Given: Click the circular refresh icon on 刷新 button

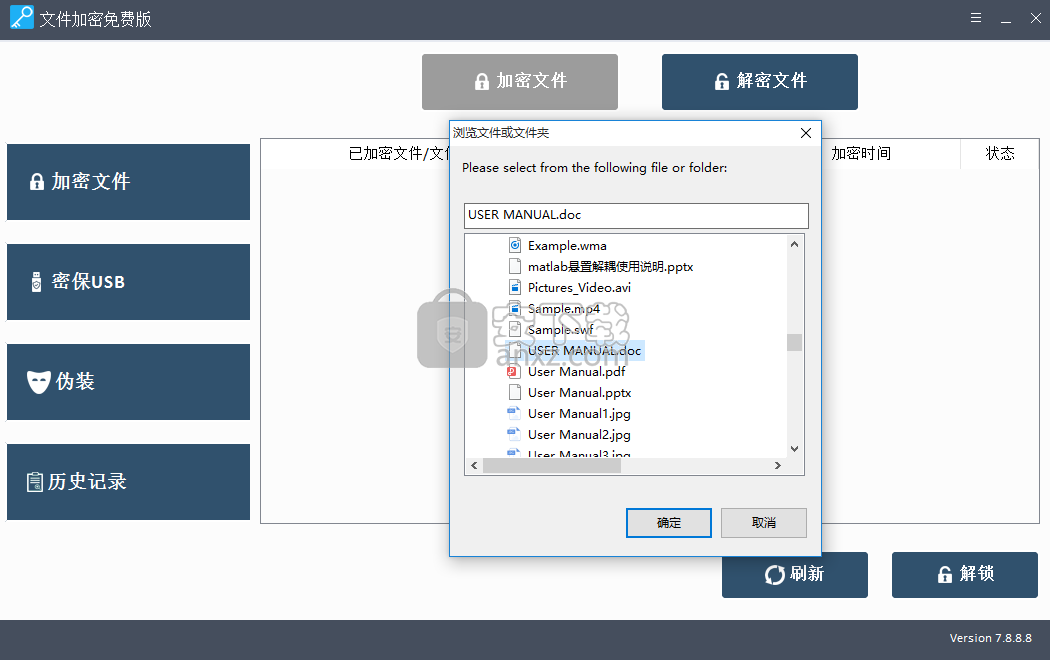Looking at the screenshot, I should tap(773, 574).
